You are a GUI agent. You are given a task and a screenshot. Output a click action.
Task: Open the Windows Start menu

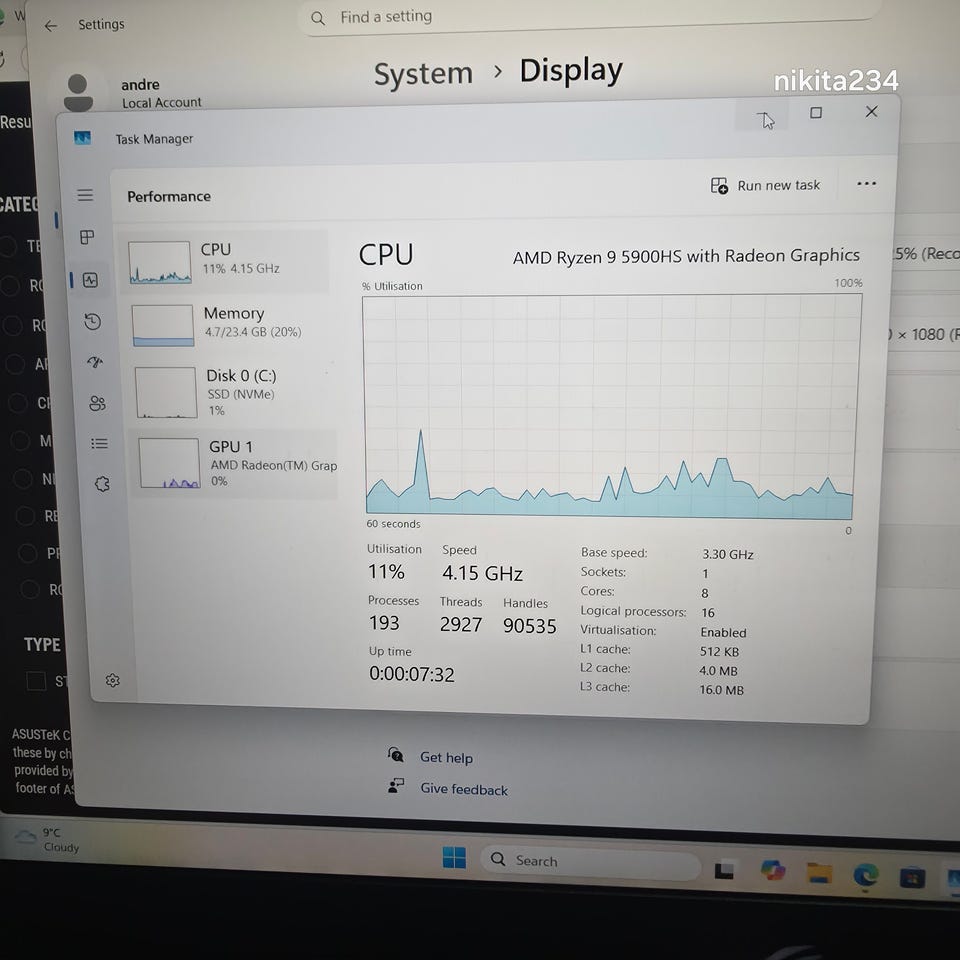pos(454,858)
